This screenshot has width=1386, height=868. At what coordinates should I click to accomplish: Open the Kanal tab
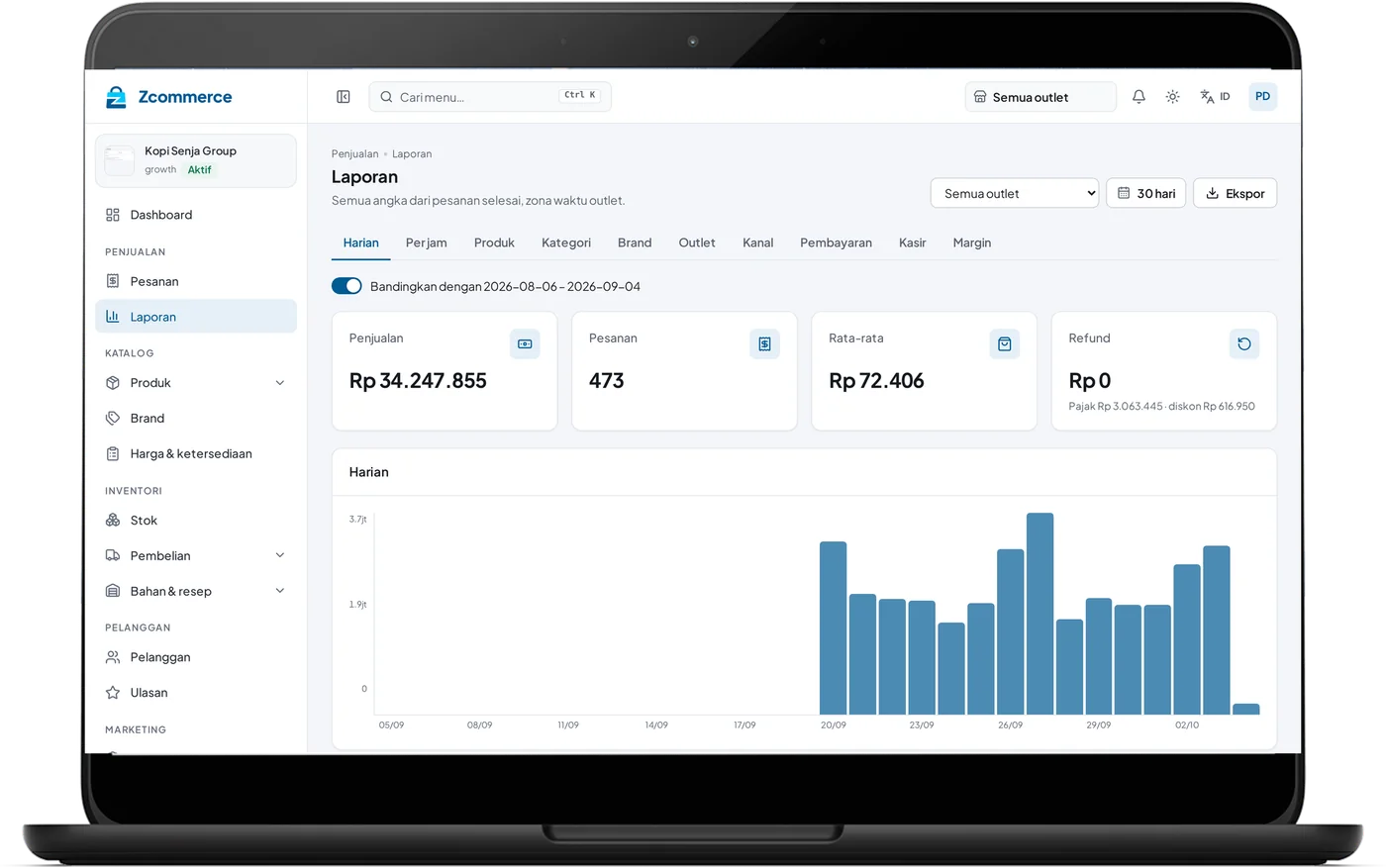click(x=758, y=242)
